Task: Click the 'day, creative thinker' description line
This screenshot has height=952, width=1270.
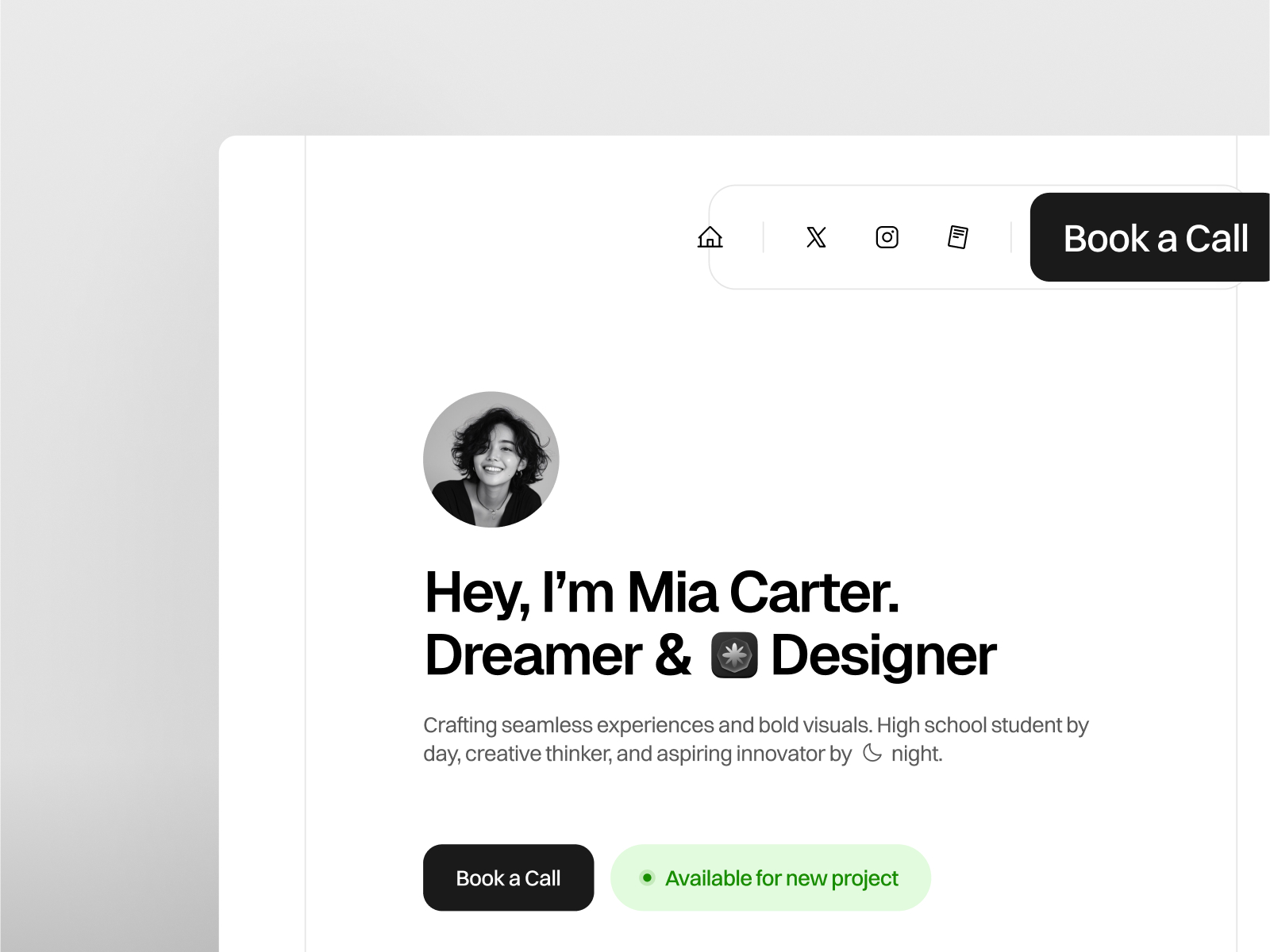Action: pyautogui.click(x=683, y=754)
